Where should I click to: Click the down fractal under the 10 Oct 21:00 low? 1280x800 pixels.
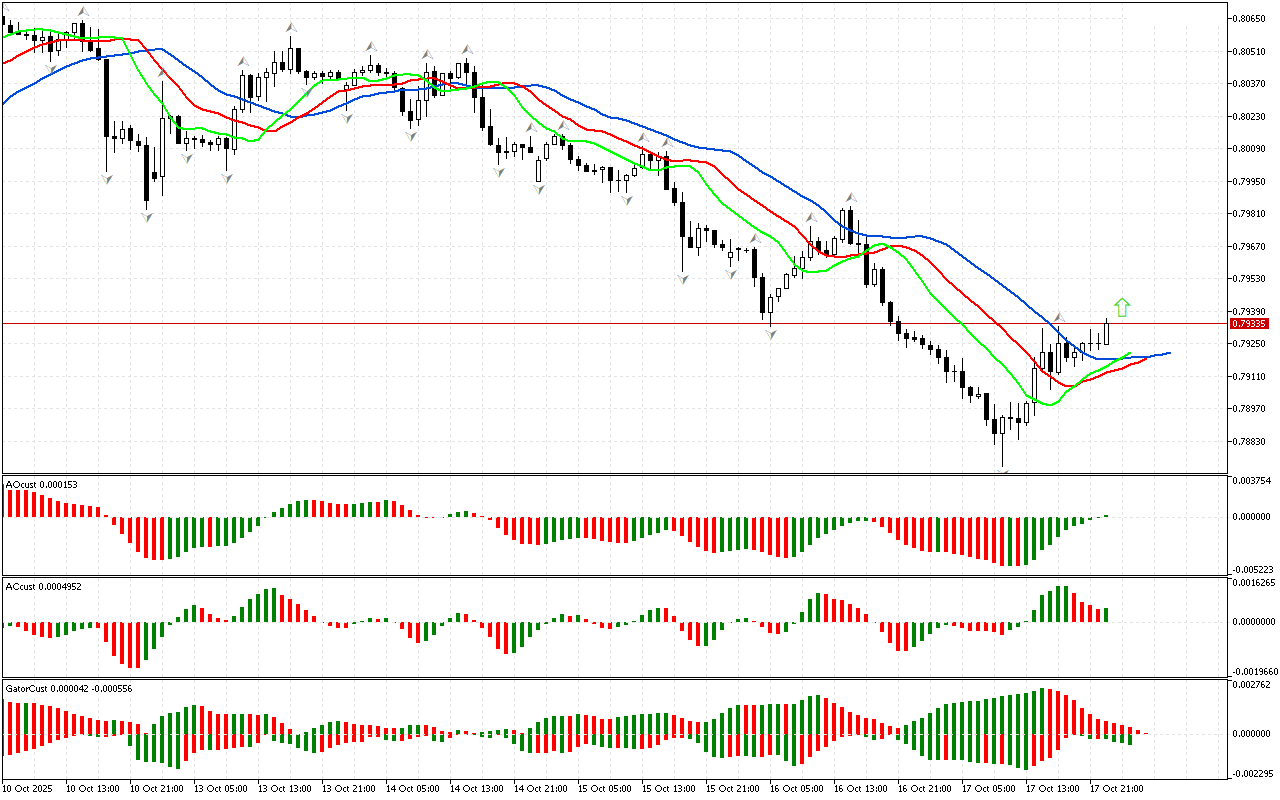pyautogui.click(x=147, y=215)
